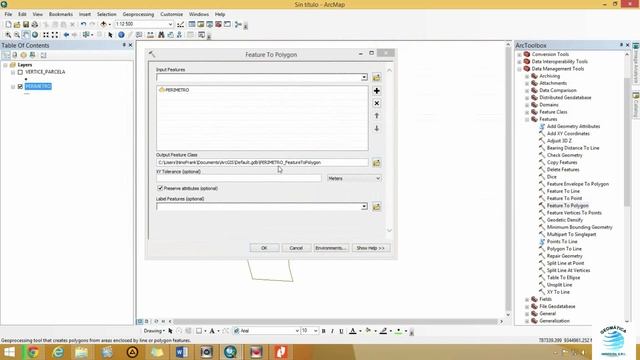
Task: Click the Find binoculars icon
Action: [x=161, y=35]
